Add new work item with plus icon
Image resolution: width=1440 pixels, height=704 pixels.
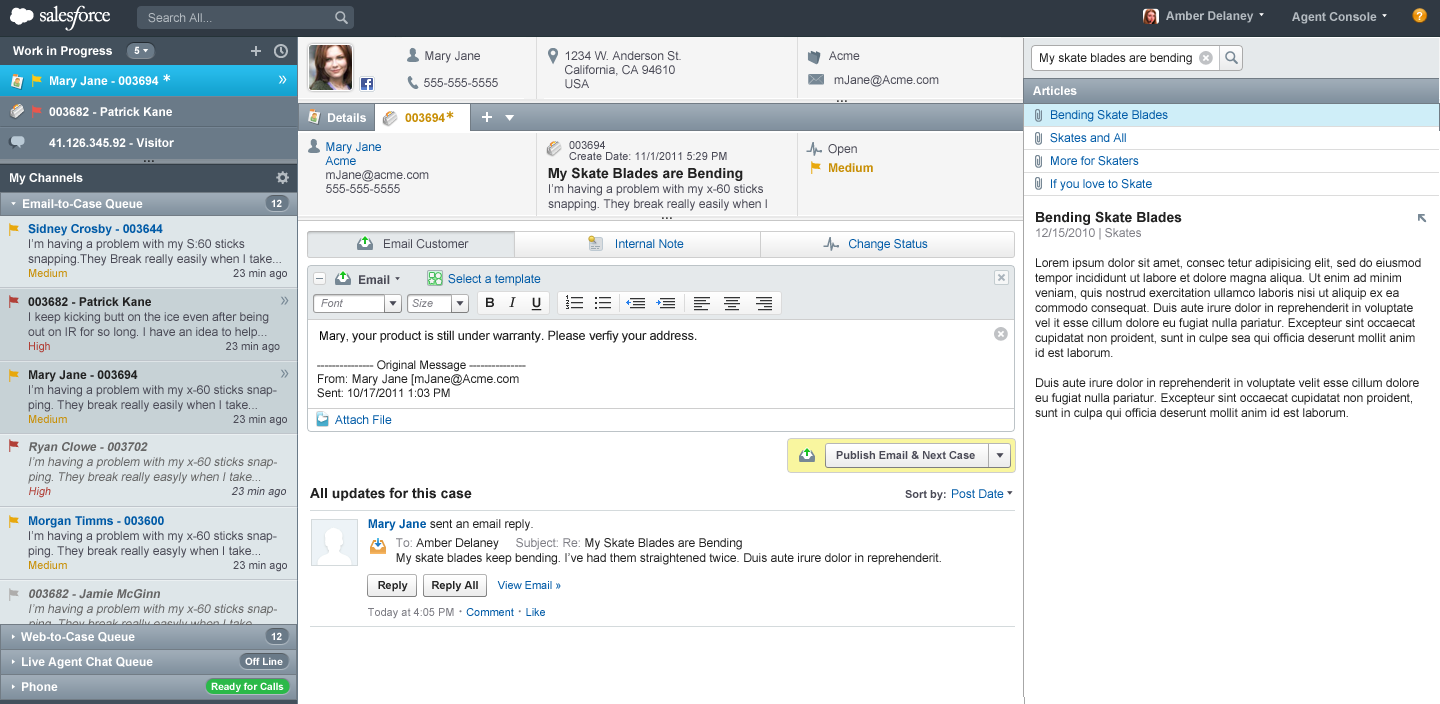(255, 51)
